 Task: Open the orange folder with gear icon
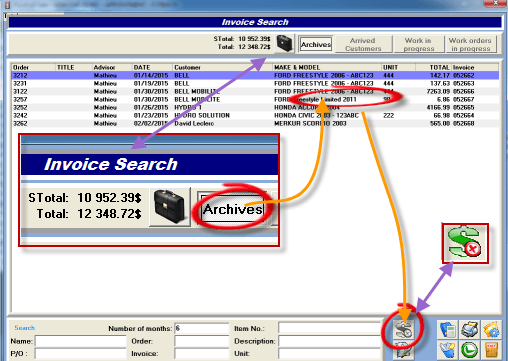pos(491,329)
